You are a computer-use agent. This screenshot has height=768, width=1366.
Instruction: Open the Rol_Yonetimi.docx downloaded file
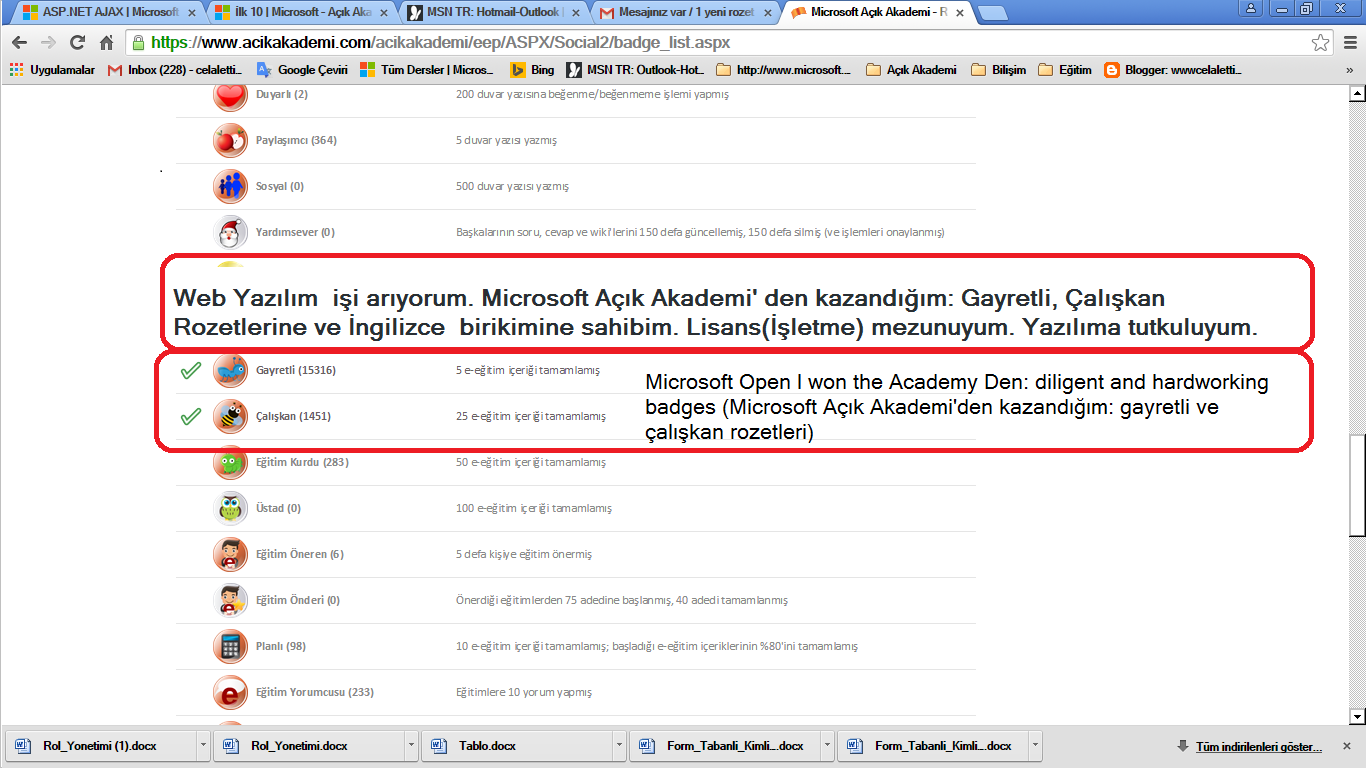point(309,746)
